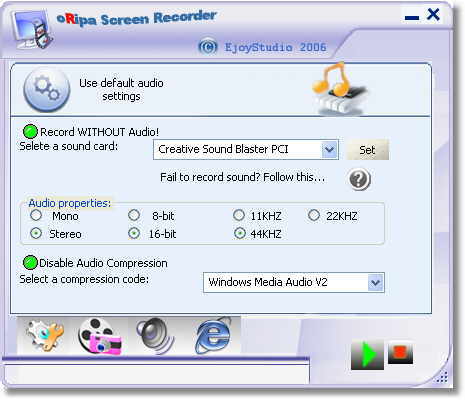The image size is (465, 400).
Task: Select the Stereo radio button
Action: click(x=36, y=233)
